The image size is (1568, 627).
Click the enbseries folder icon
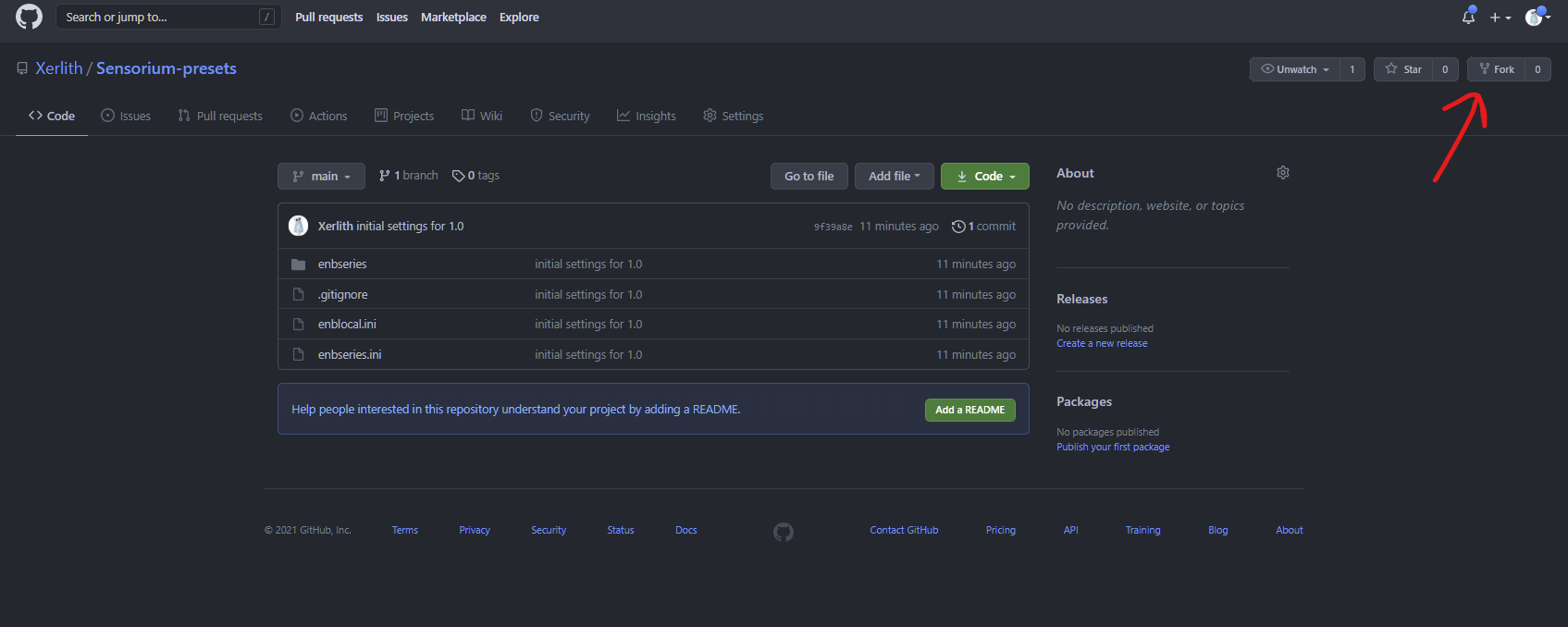point(298,264)
